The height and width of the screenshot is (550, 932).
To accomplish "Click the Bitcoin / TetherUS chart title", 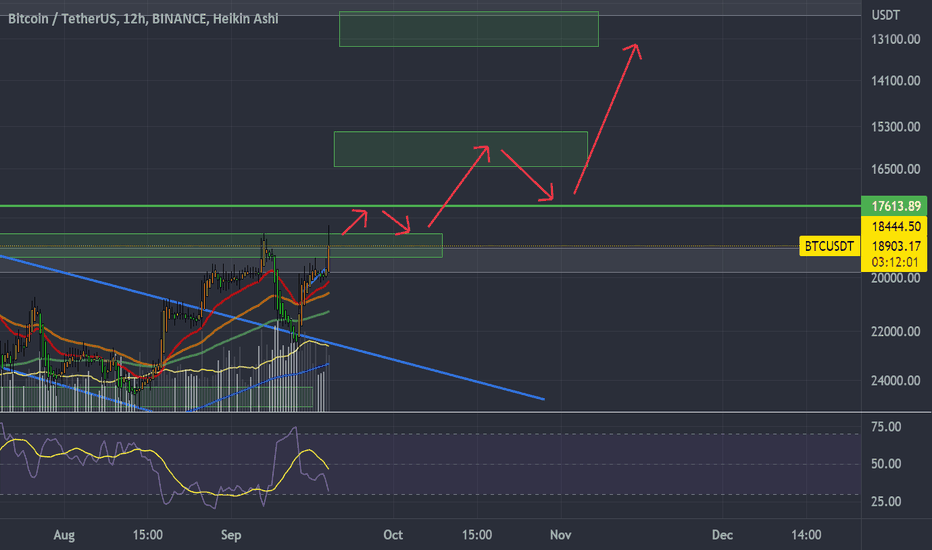I will [143, 18].
